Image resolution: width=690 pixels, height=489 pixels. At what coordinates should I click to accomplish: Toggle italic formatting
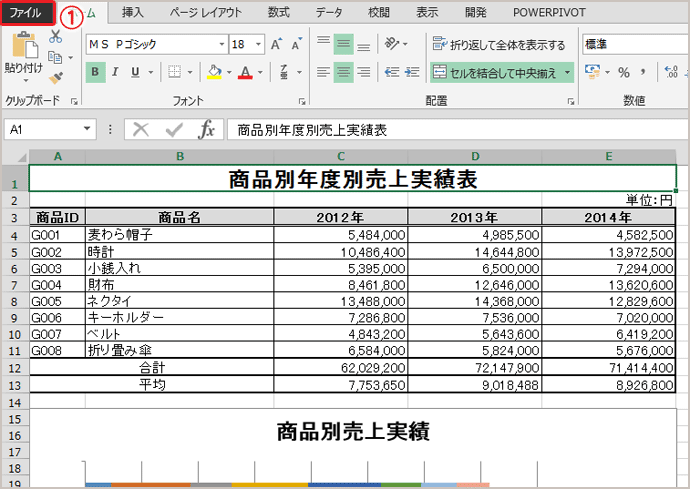pyautogui.click(x=115, y=72)
